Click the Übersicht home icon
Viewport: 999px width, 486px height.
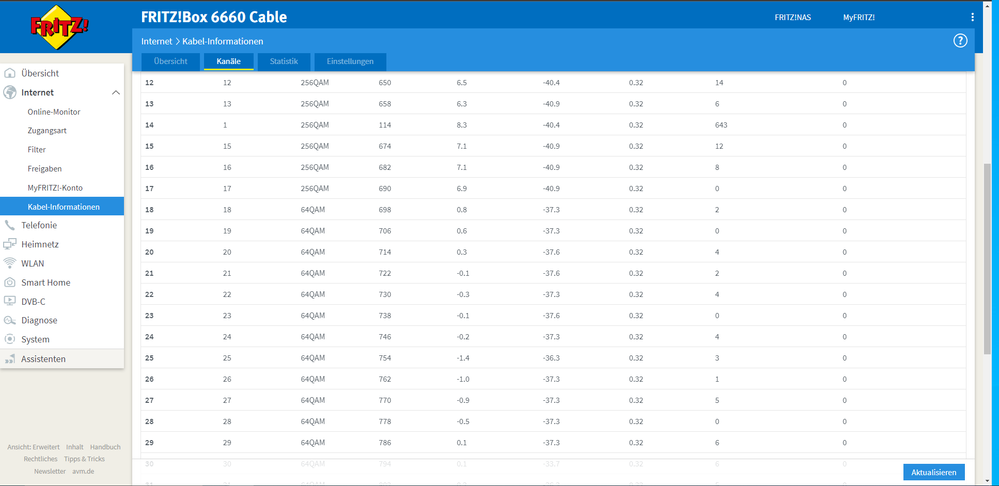(x=10, y=73)
